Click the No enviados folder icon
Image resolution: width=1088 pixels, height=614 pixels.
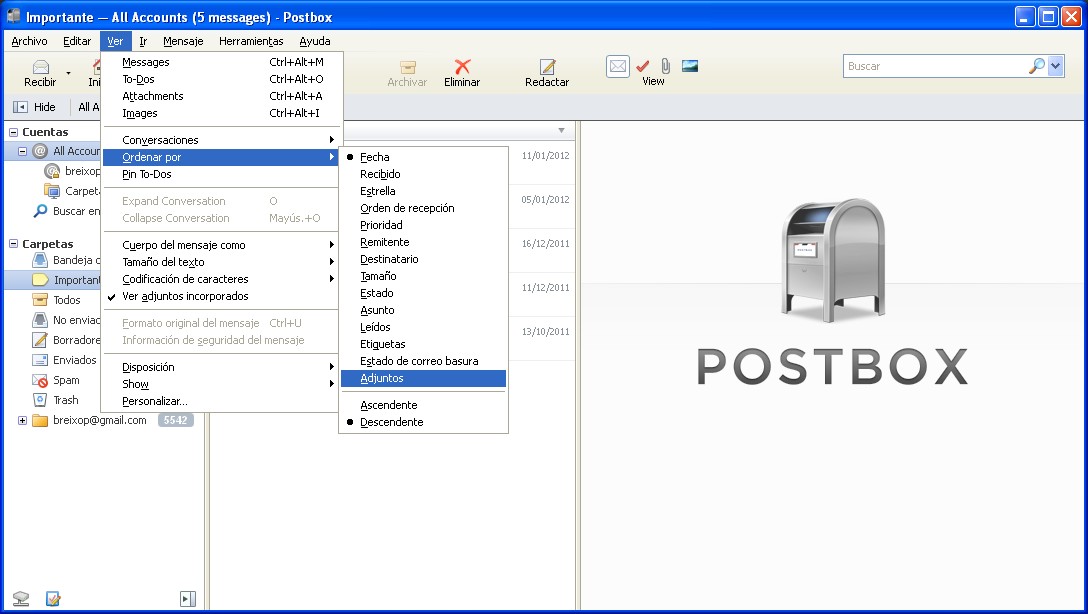[40, 320]
